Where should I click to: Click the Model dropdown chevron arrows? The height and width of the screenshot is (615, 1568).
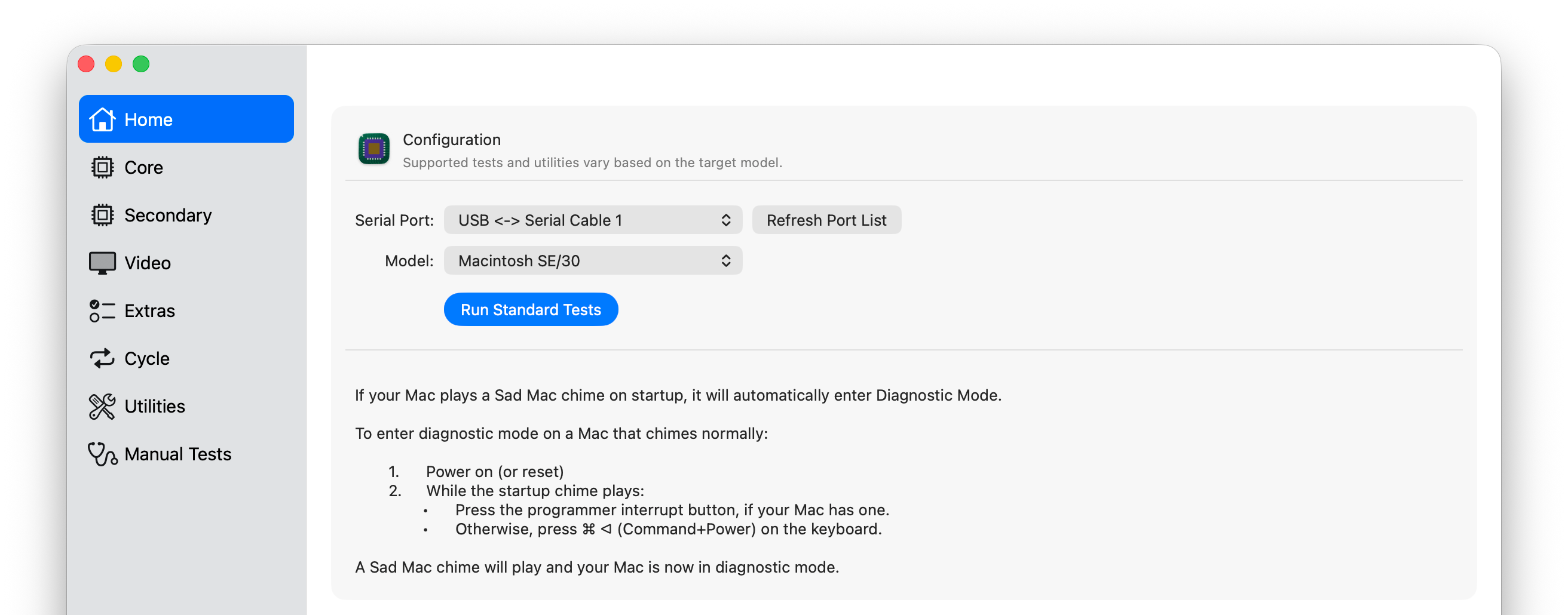[x=725, y=261]
